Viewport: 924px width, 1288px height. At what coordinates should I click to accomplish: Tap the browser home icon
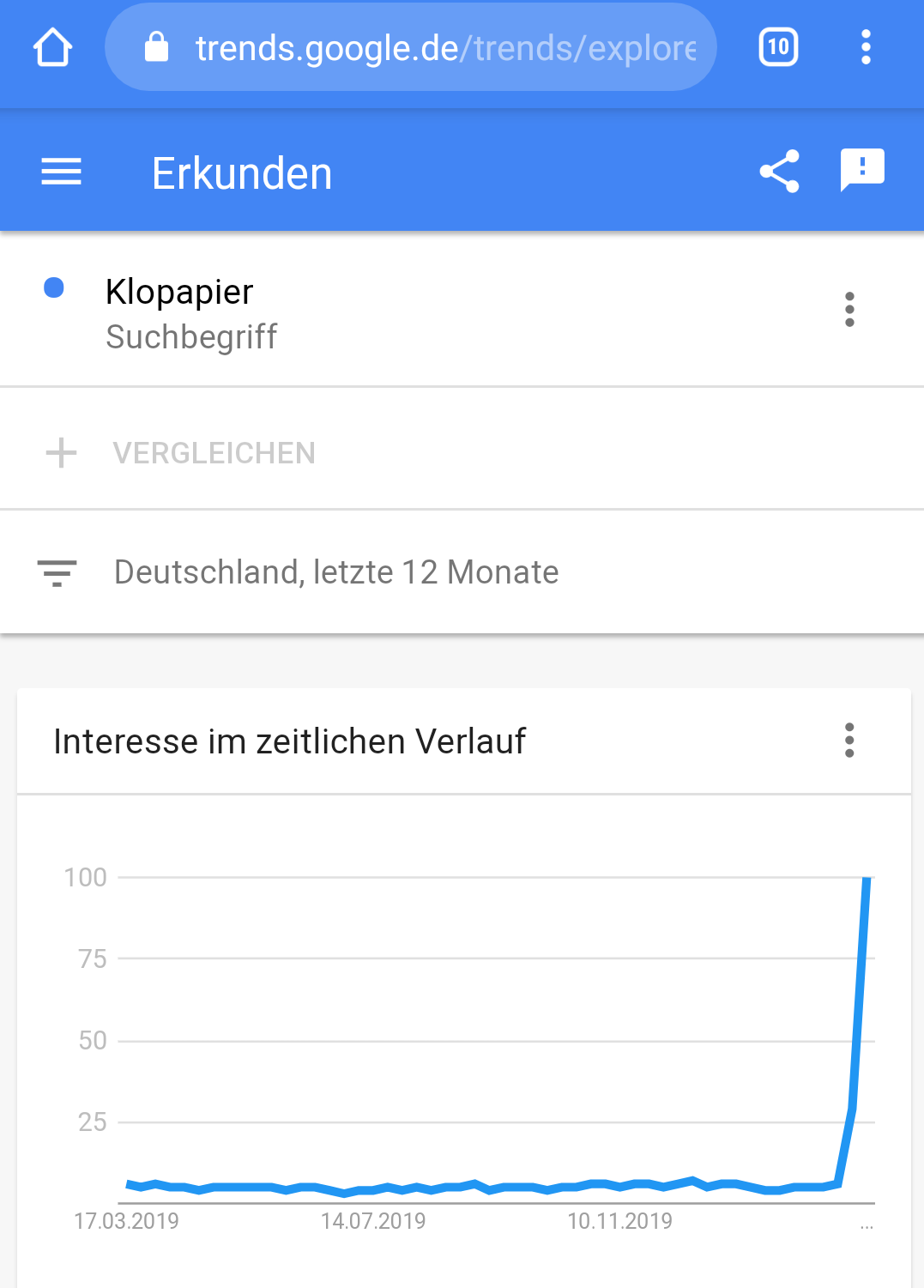[52, 47]
